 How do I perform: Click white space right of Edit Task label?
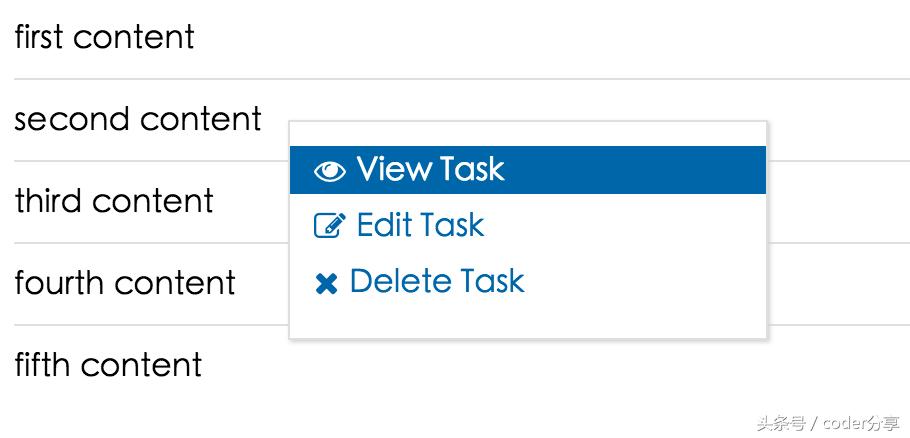(x=630, y=225)
